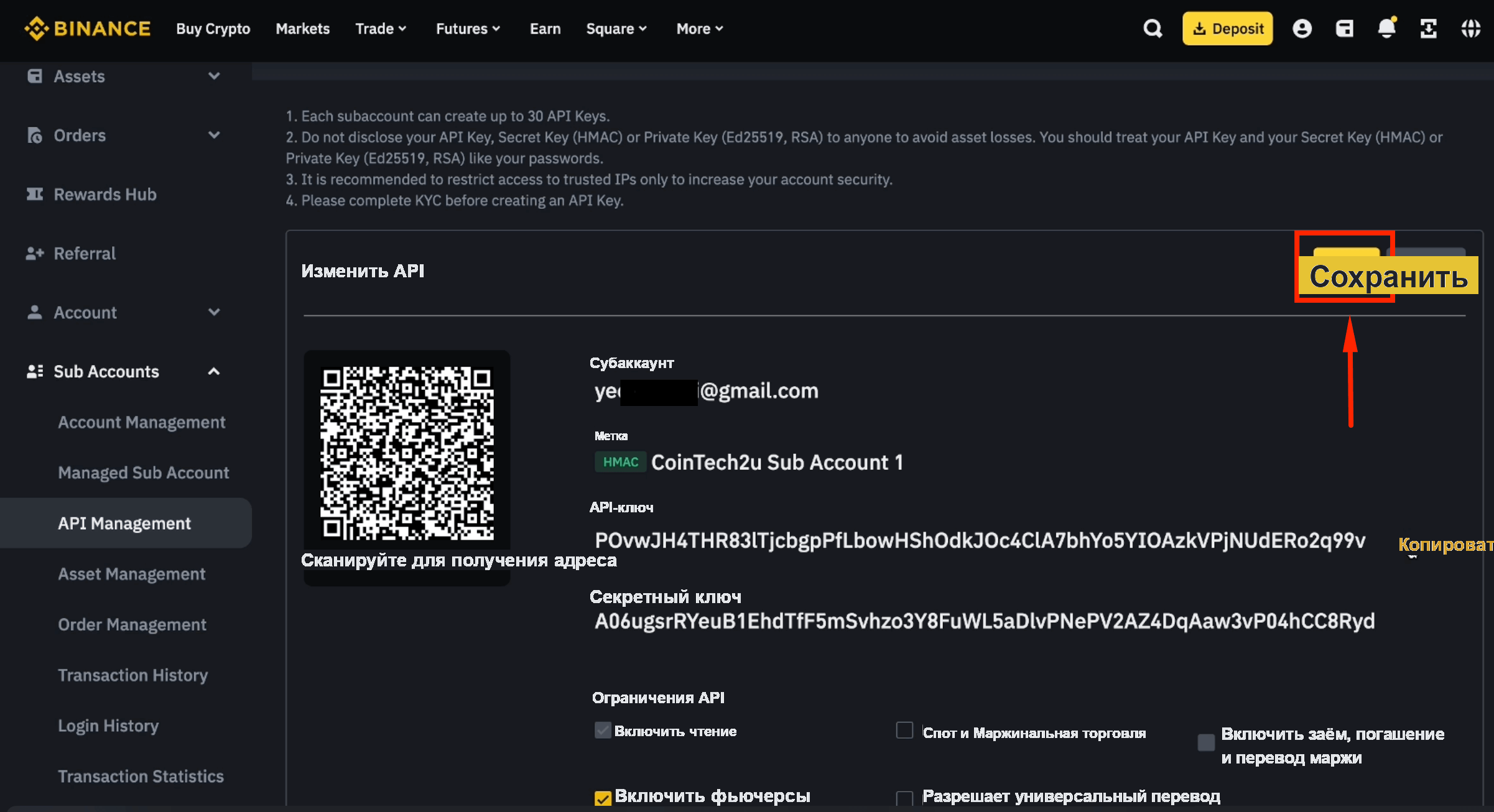Open the Markets page
Screen dimensions: 1494x812
tap(303, 29)
